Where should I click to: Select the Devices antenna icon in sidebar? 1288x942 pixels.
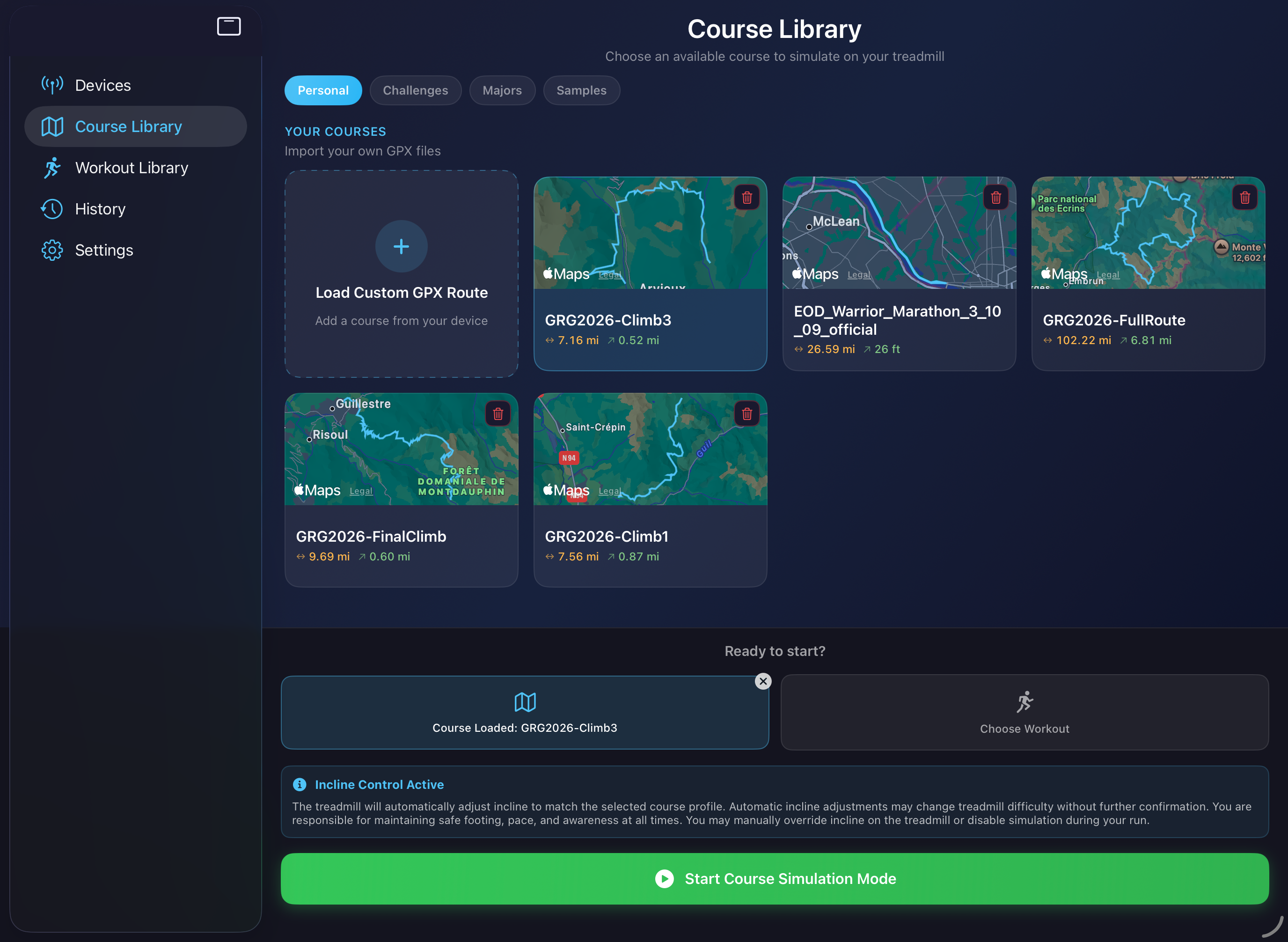52,85
